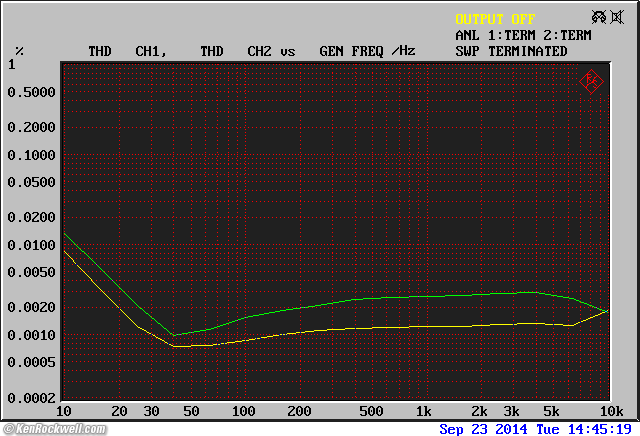This screenshot has height=436, width=640.
Task: Click the 500 frequency axis label
Action: [x=371, y=411]
